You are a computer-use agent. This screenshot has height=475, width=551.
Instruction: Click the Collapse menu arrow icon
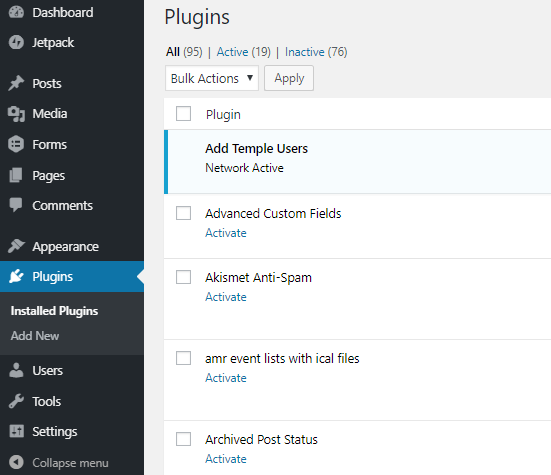16,462
